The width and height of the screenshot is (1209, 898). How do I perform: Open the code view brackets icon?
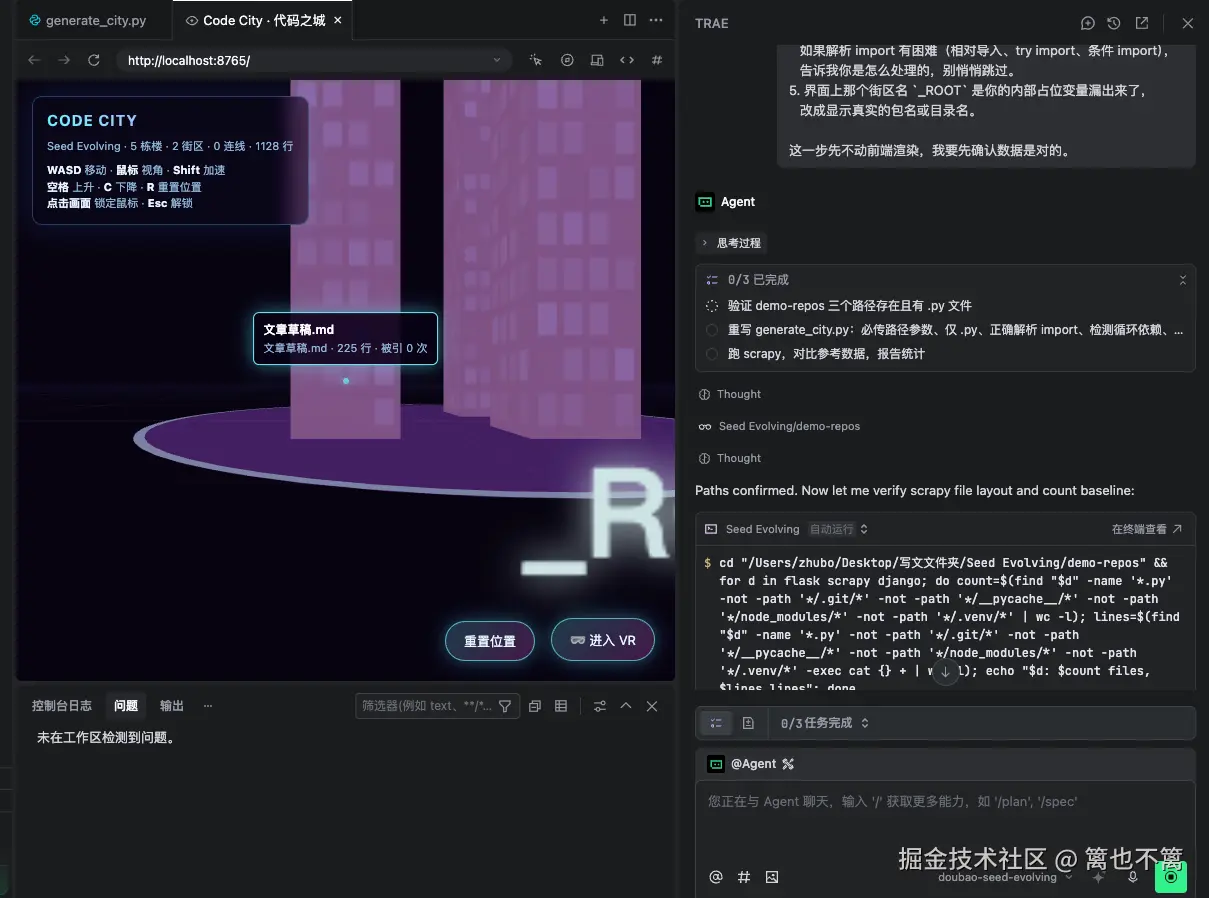coord(627,60)
